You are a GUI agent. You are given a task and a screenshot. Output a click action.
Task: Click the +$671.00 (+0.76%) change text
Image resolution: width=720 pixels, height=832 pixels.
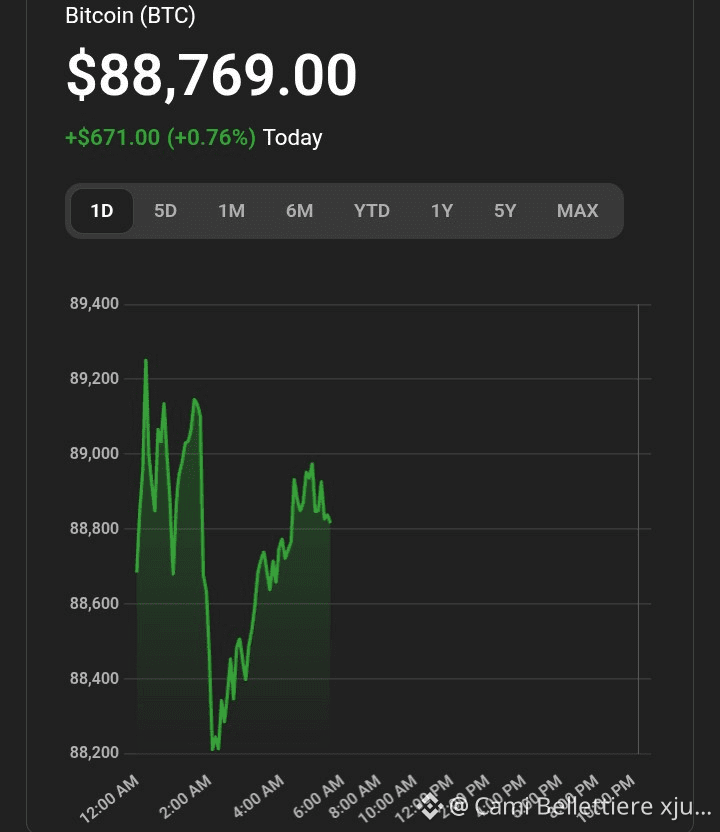coord(160,137)
